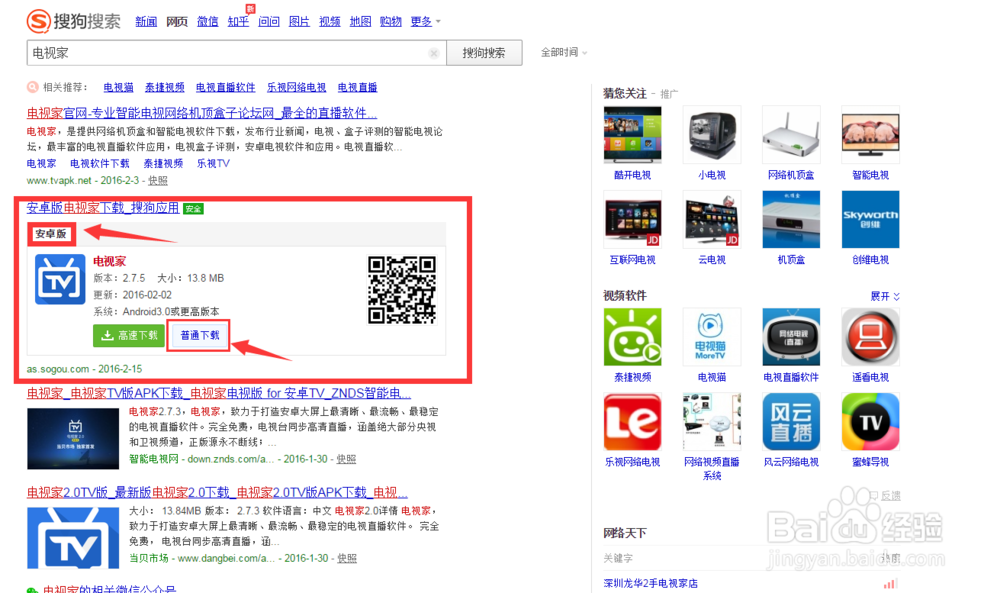This screenshot has width=1000, height=593.
Task: Open the 互联网电视 image
Action: click(633, 219)
